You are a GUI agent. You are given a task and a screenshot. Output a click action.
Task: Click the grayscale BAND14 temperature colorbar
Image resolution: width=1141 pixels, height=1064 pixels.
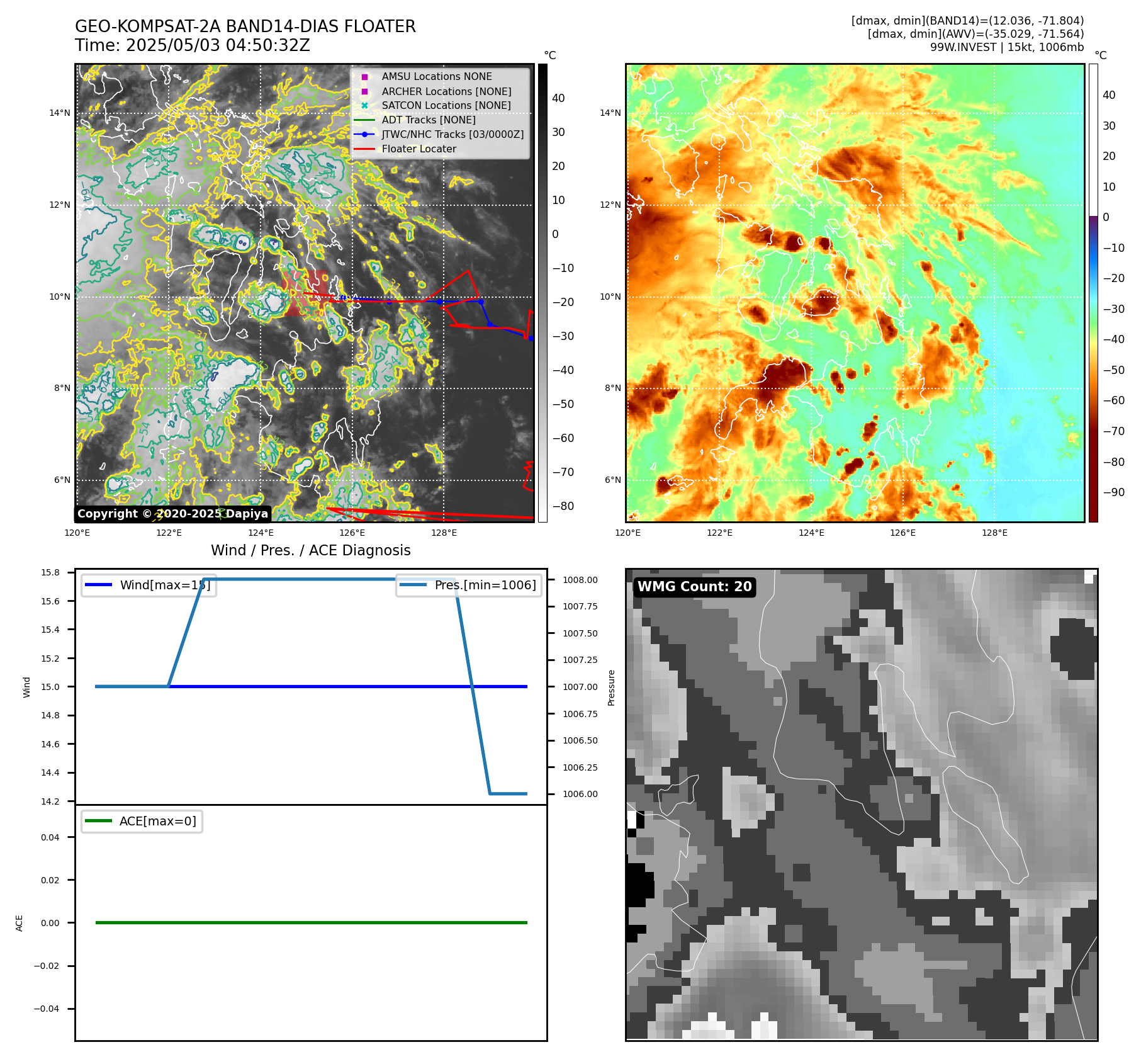click(542, 293)
